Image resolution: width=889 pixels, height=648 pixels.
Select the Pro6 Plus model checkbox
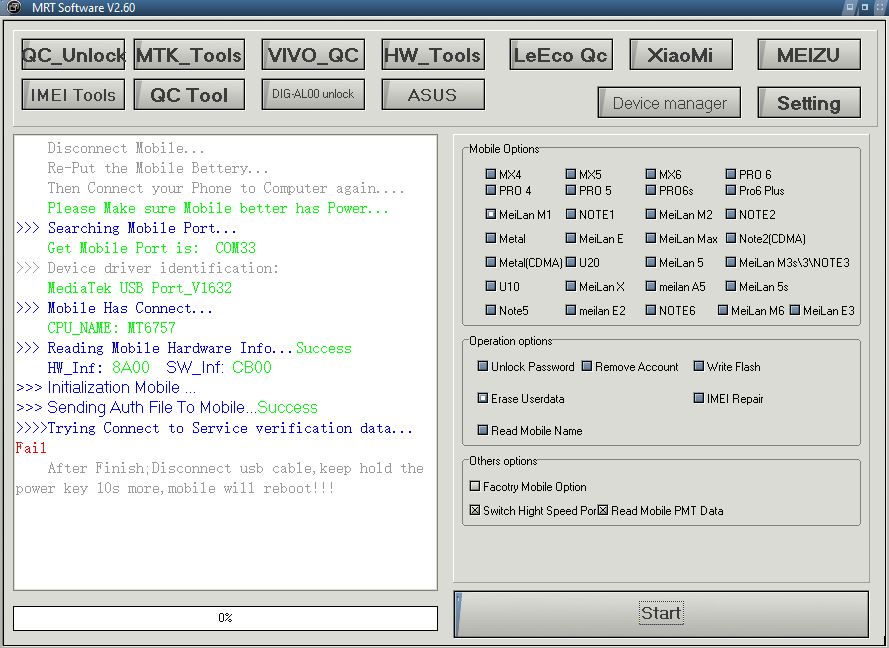tap(731, 190)
